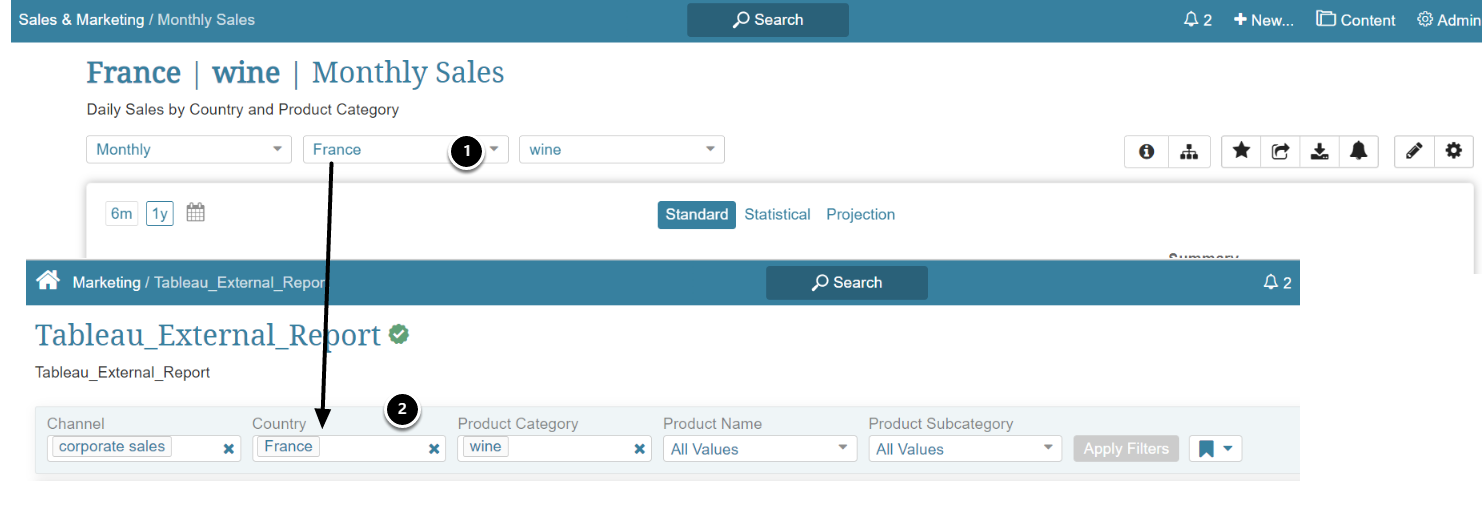Open alerts with the bell icon button
Screen dimensions: 1482x521
click(1358, 151)
